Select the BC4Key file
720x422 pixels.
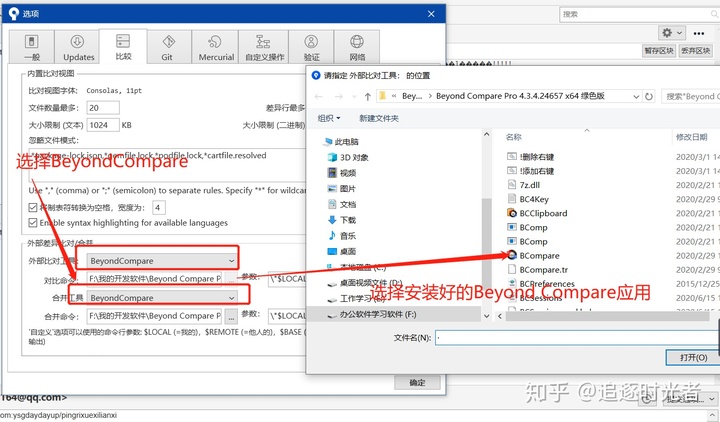coord(528,199)
